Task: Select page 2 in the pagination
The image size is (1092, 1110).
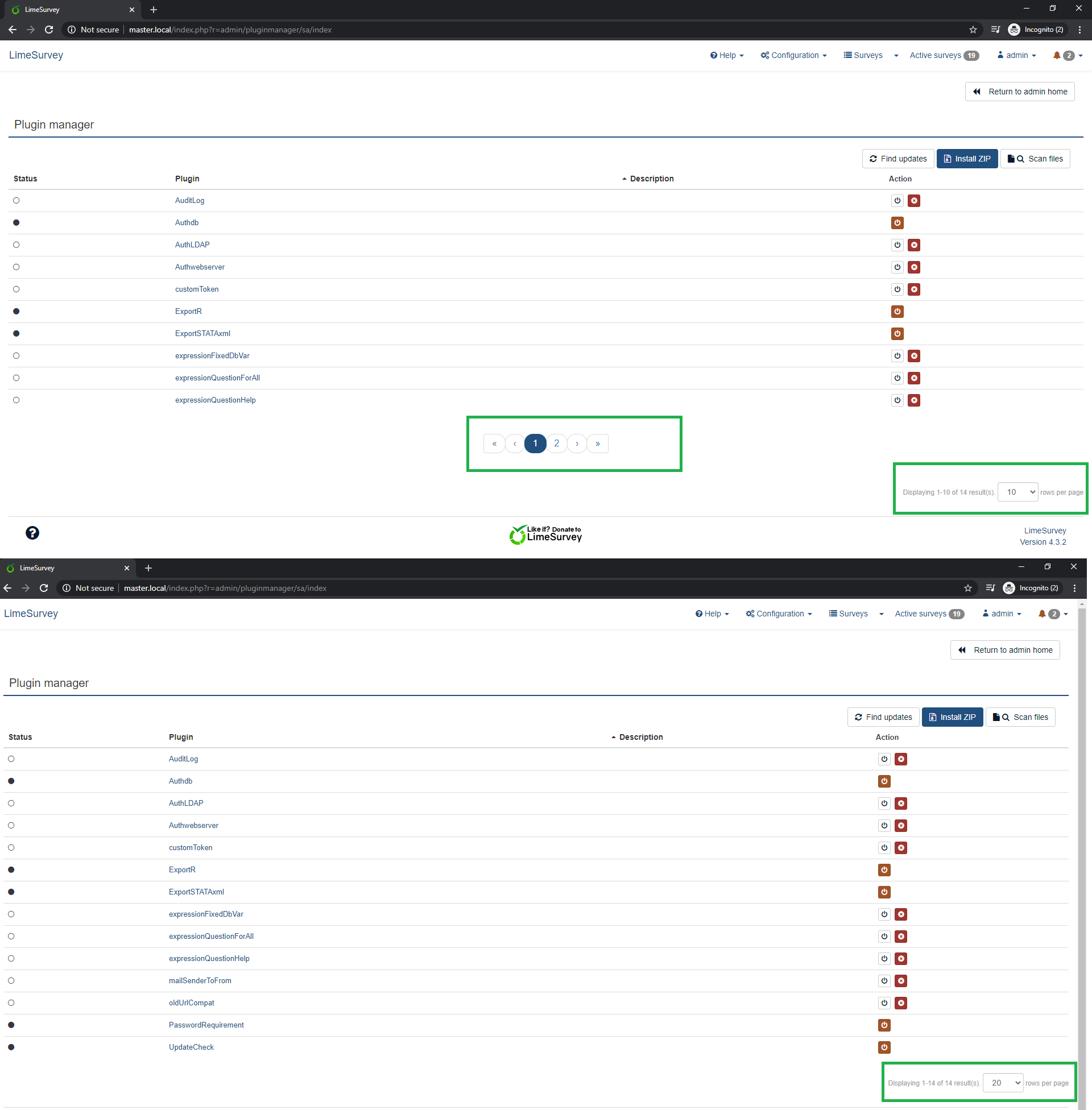Action: (556, 443)
